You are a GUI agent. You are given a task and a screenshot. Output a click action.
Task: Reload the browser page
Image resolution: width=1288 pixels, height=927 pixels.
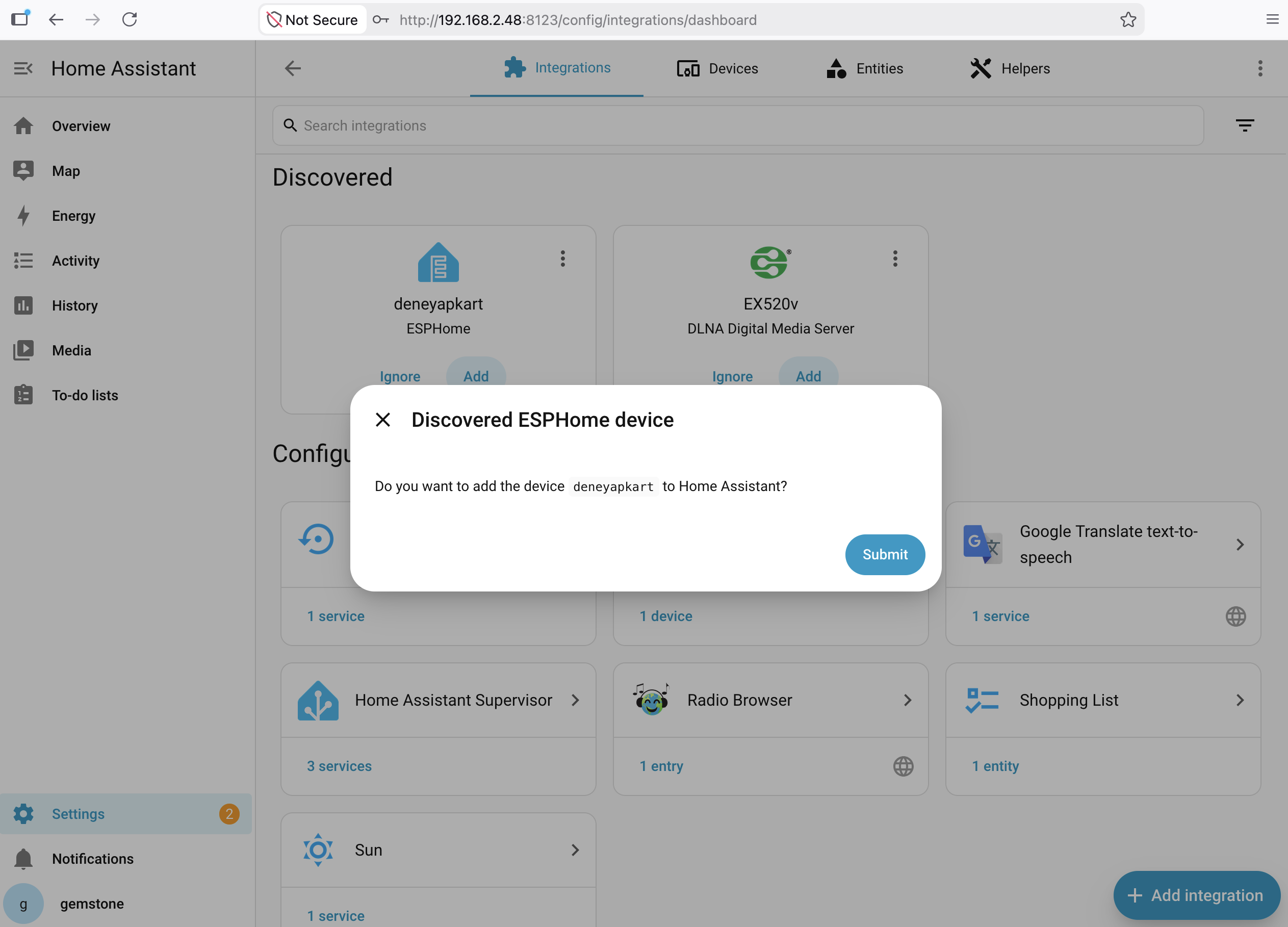pyautogui.click(x=130, y=19)
